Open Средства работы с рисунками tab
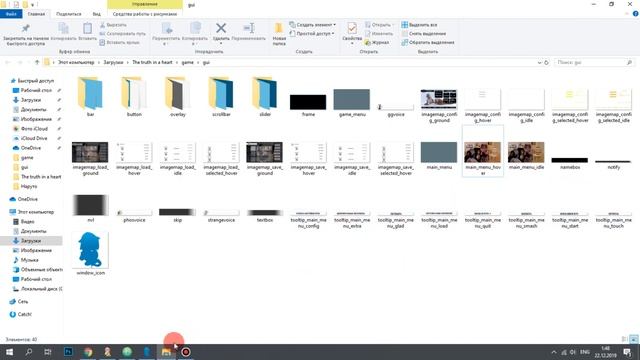Viewport: 640px width, 360px height. pyautogui.click(x=145, y=14)
